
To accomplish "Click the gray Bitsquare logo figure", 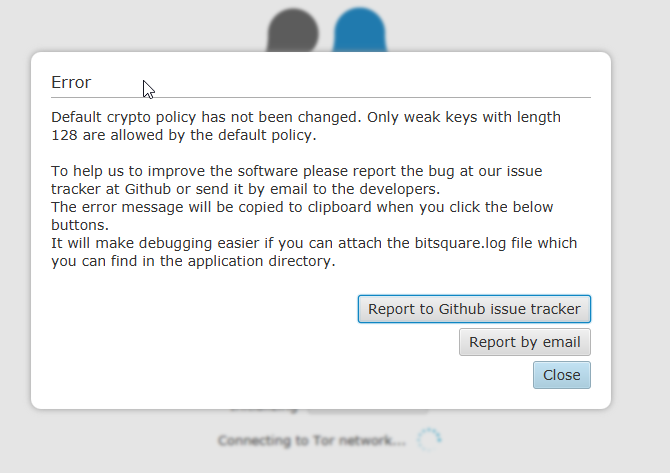I will pos(293,30).
